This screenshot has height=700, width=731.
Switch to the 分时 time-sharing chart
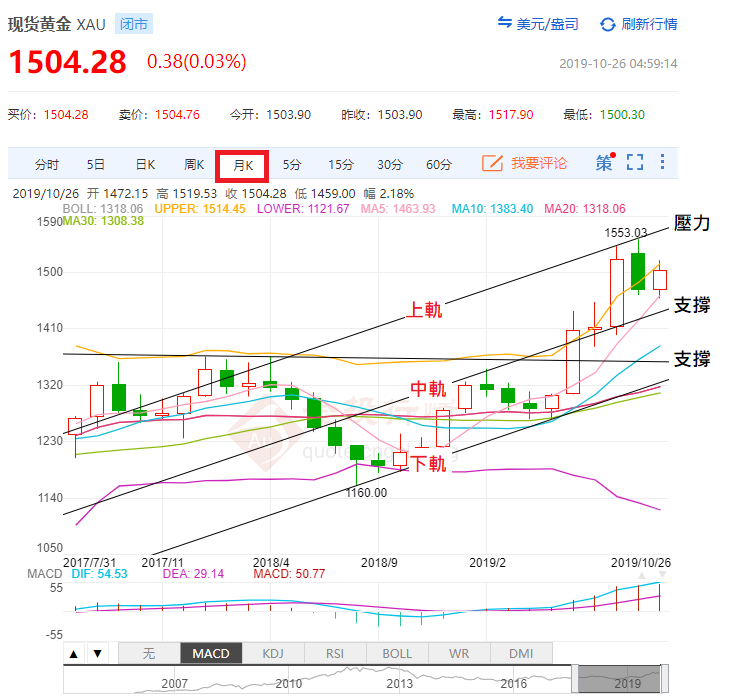47,164
